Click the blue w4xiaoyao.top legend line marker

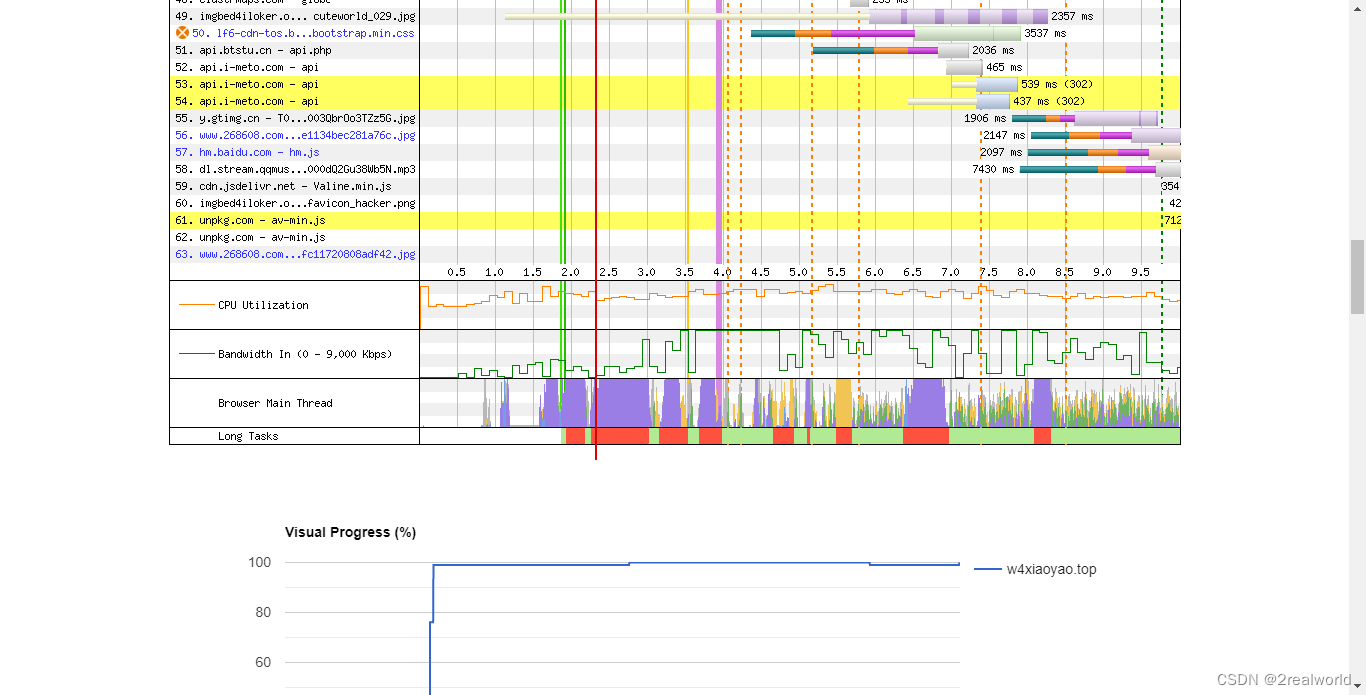pyautogui.click(x=987, y=570)
